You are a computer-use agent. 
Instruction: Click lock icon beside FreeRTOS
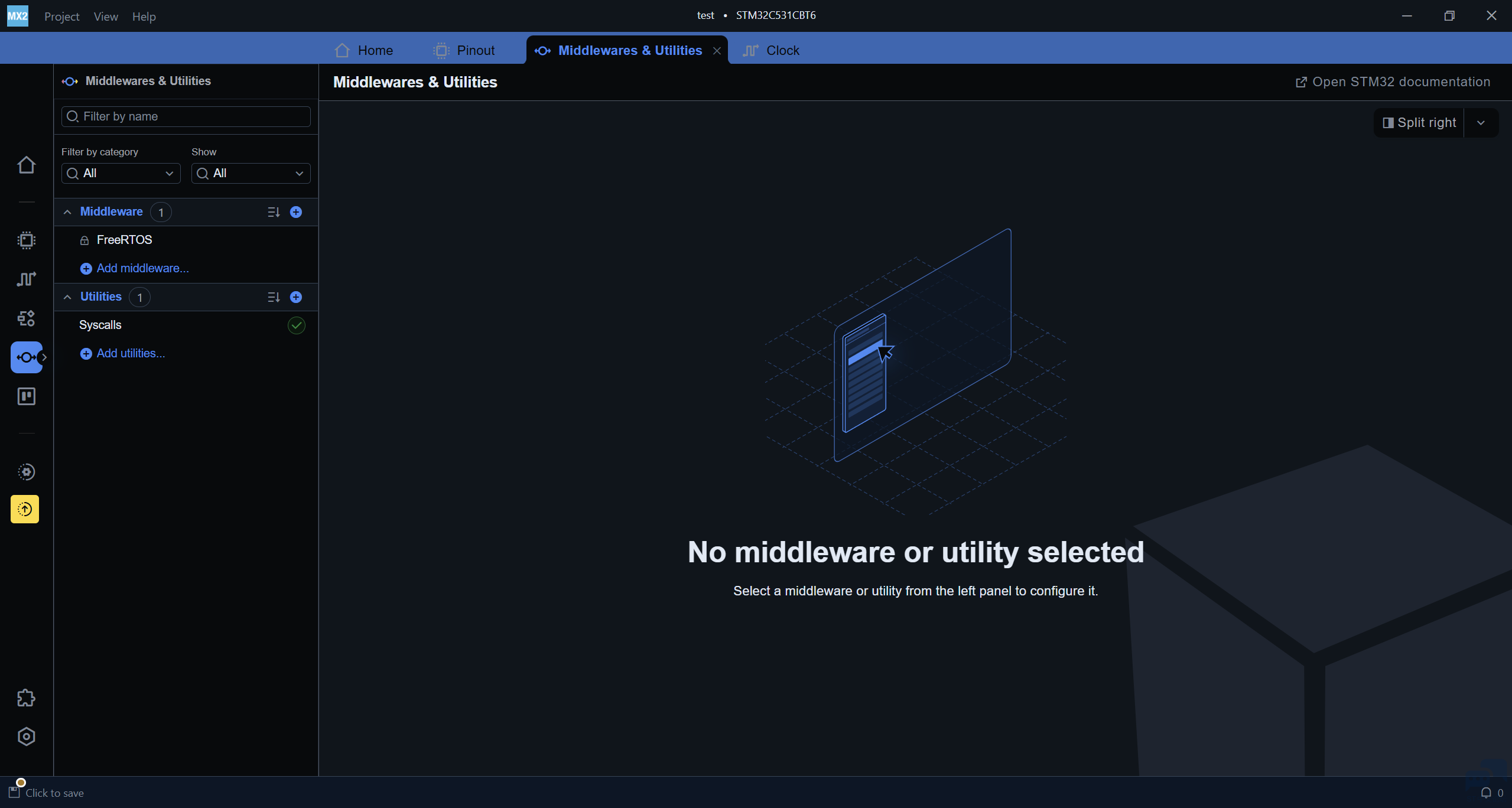(84, 240)
